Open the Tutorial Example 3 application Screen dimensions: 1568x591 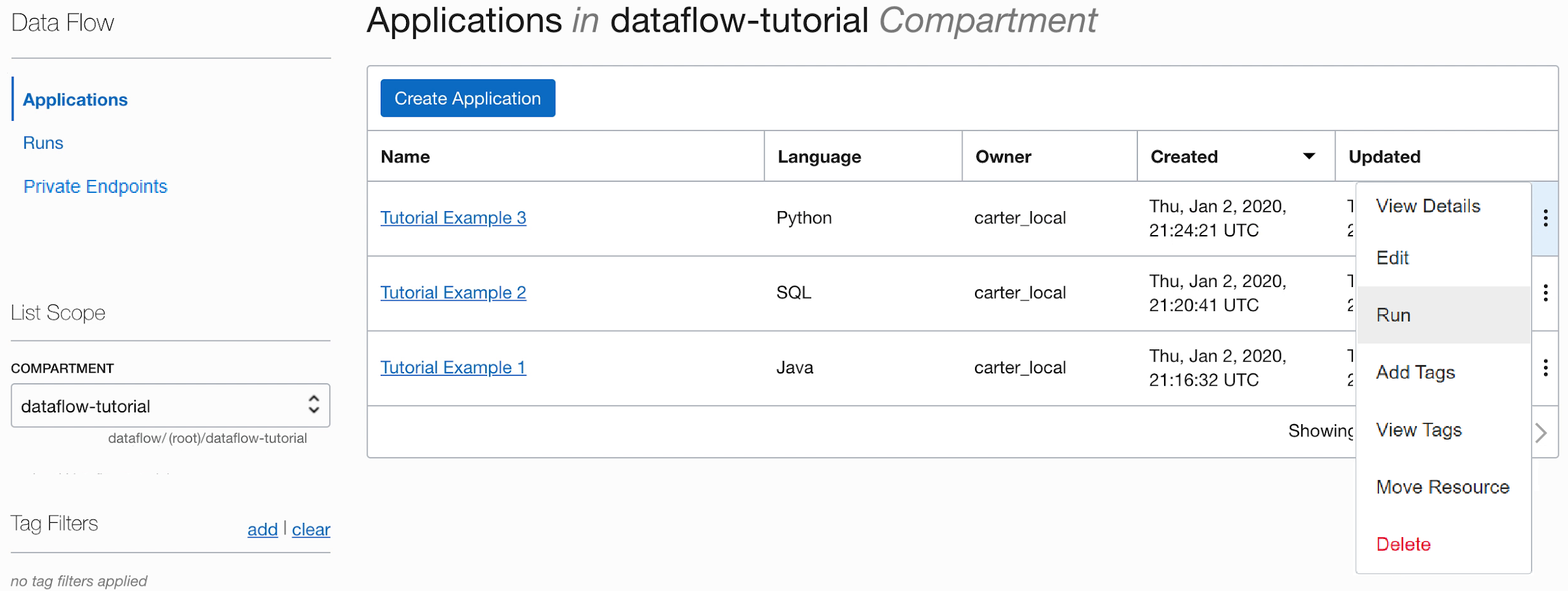(453, 218)
